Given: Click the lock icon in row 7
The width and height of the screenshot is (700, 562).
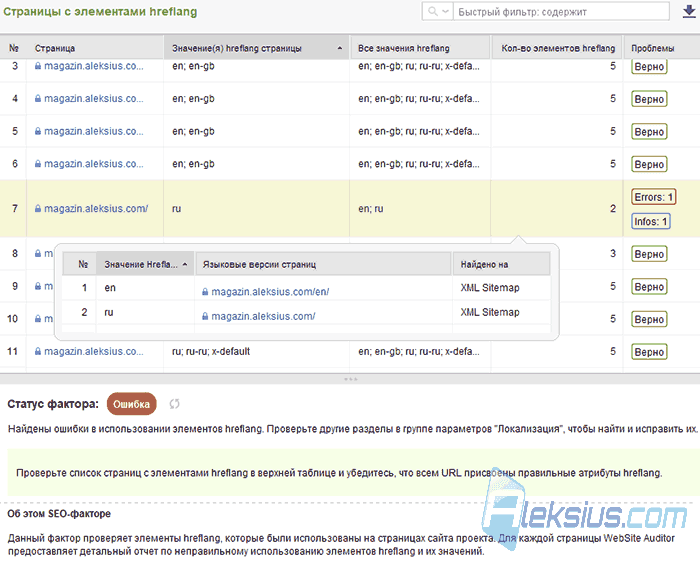Looking at the screenshot, I should click(x=38, y=208).
